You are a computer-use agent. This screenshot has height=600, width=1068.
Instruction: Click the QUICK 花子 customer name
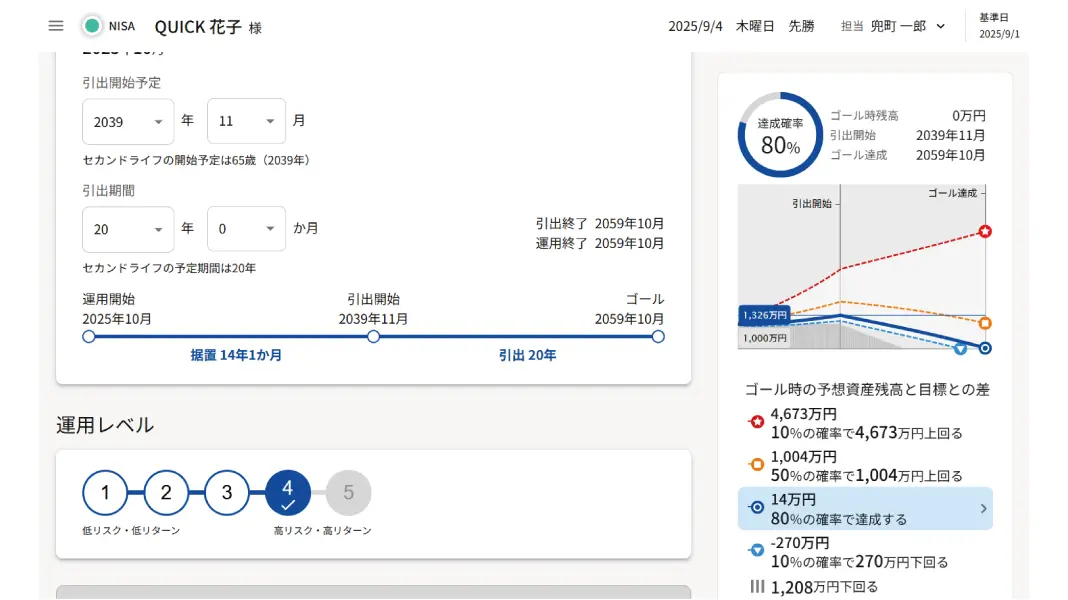click(x=198, y=27)
